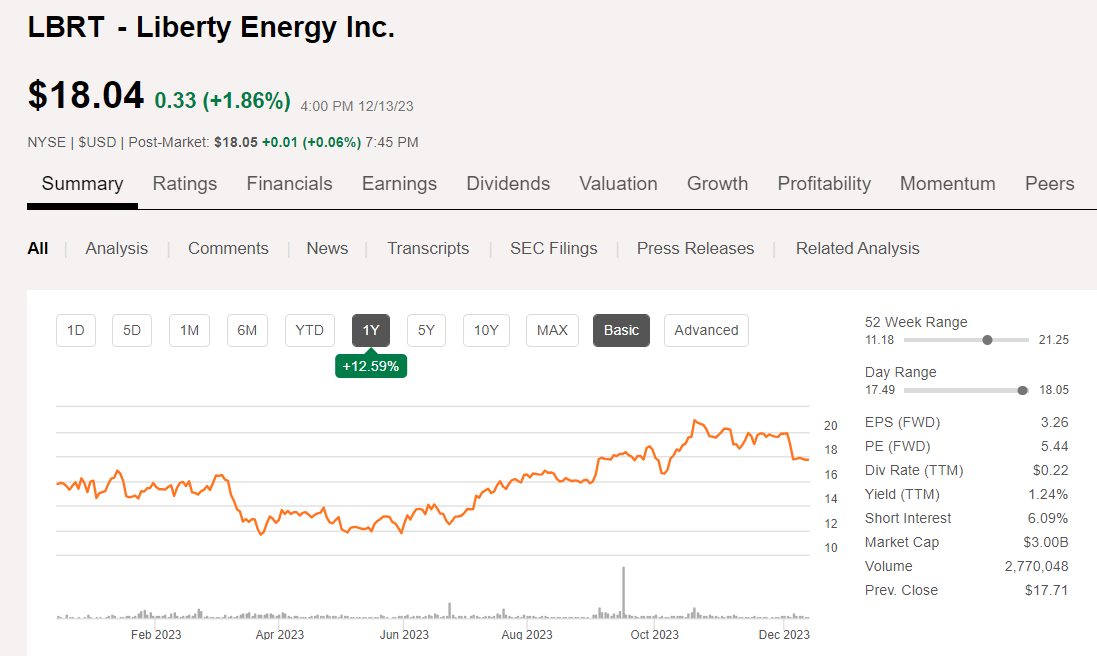
Task: Show Press Releases only
Action: click(695, 248)
